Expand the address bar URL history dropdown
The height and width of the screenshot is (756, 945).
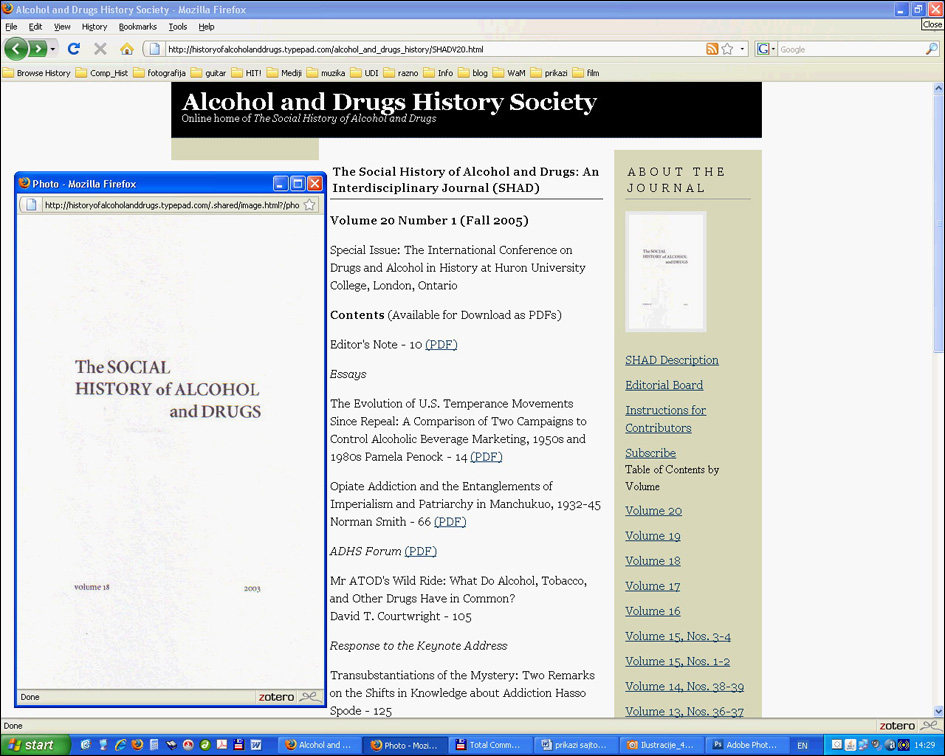(742, 49)
